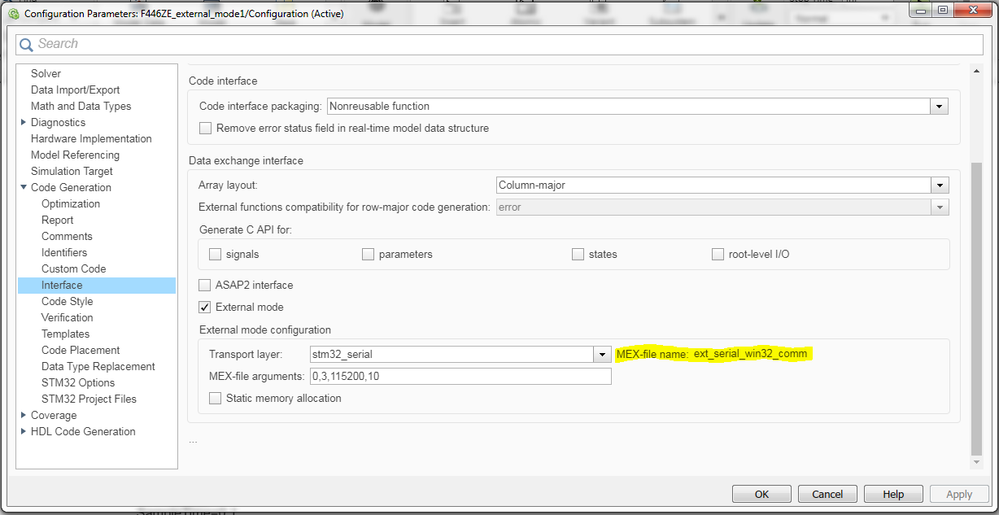Image resolution: width=999 pixels, height=515 pixels.
Task: Click the ellipsis below the settings
Action: point(193,440)
